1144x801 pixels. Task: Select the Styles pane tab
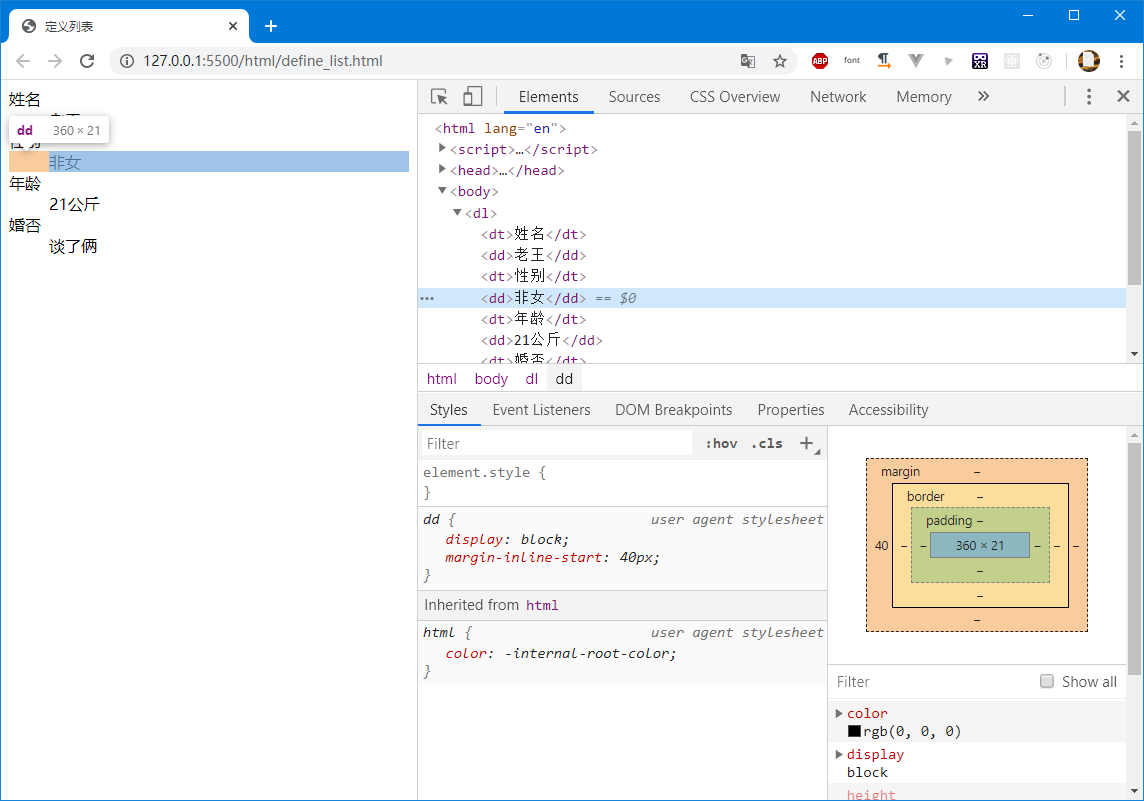tap(449, 410)
